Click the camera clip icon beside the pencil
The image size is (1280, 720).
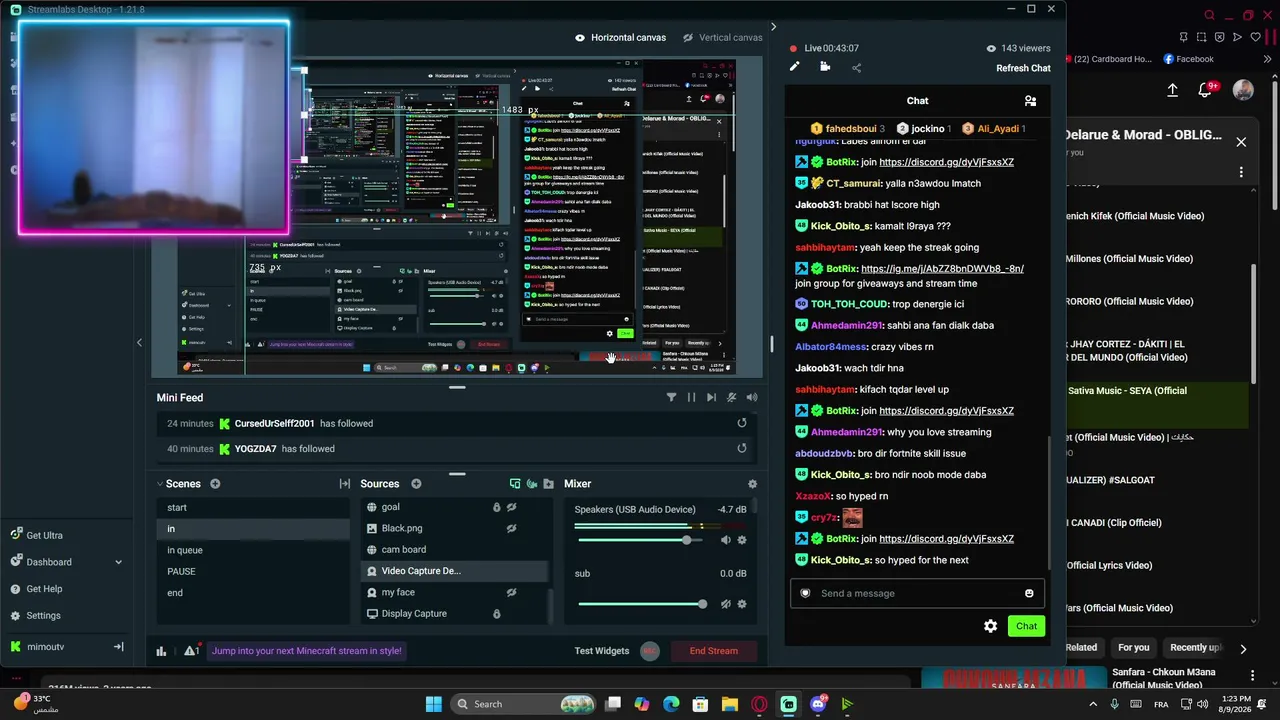(825, 67)
